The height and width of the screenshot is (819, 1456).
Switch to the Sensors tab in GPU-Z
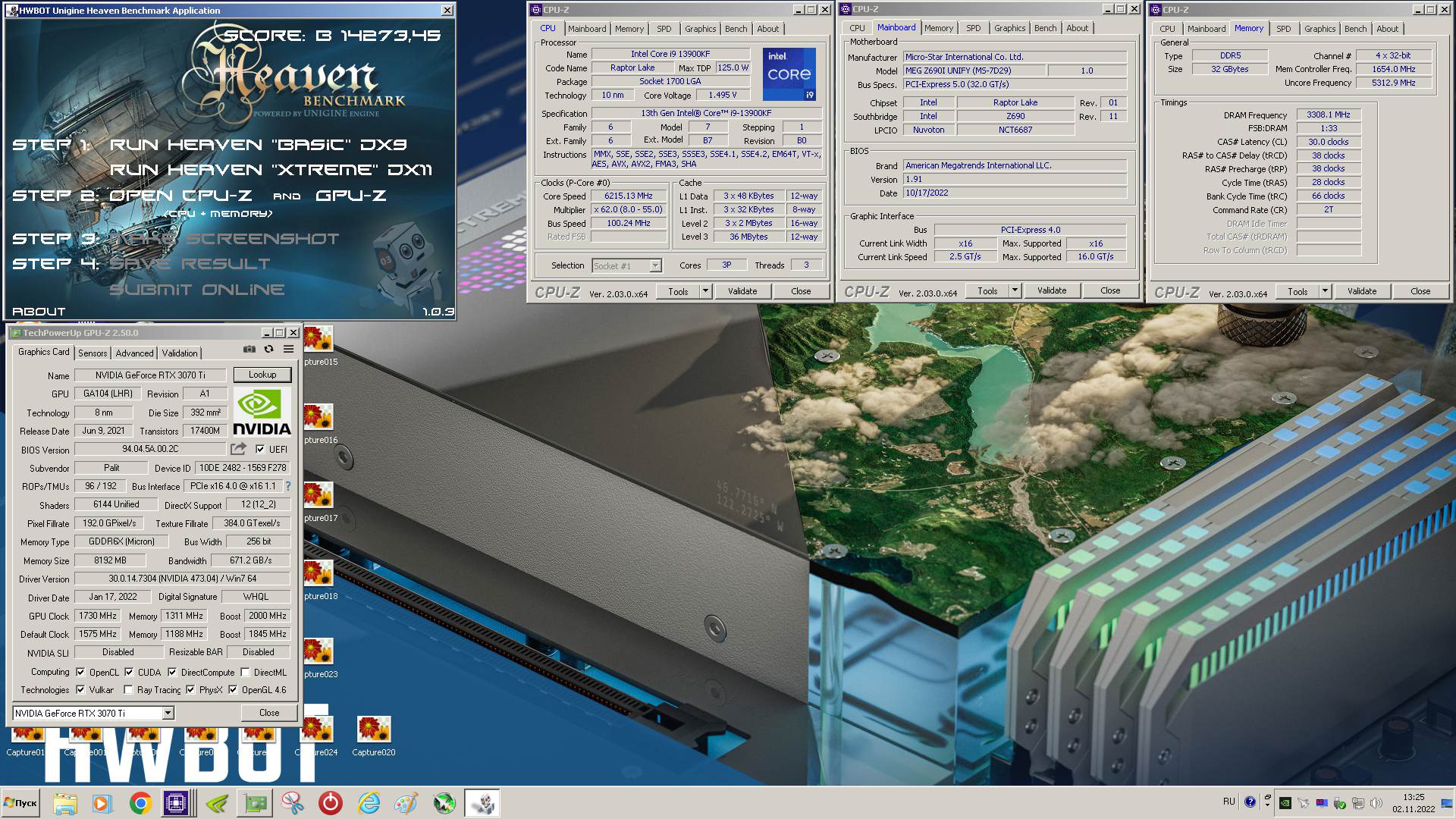coord(93,353)
